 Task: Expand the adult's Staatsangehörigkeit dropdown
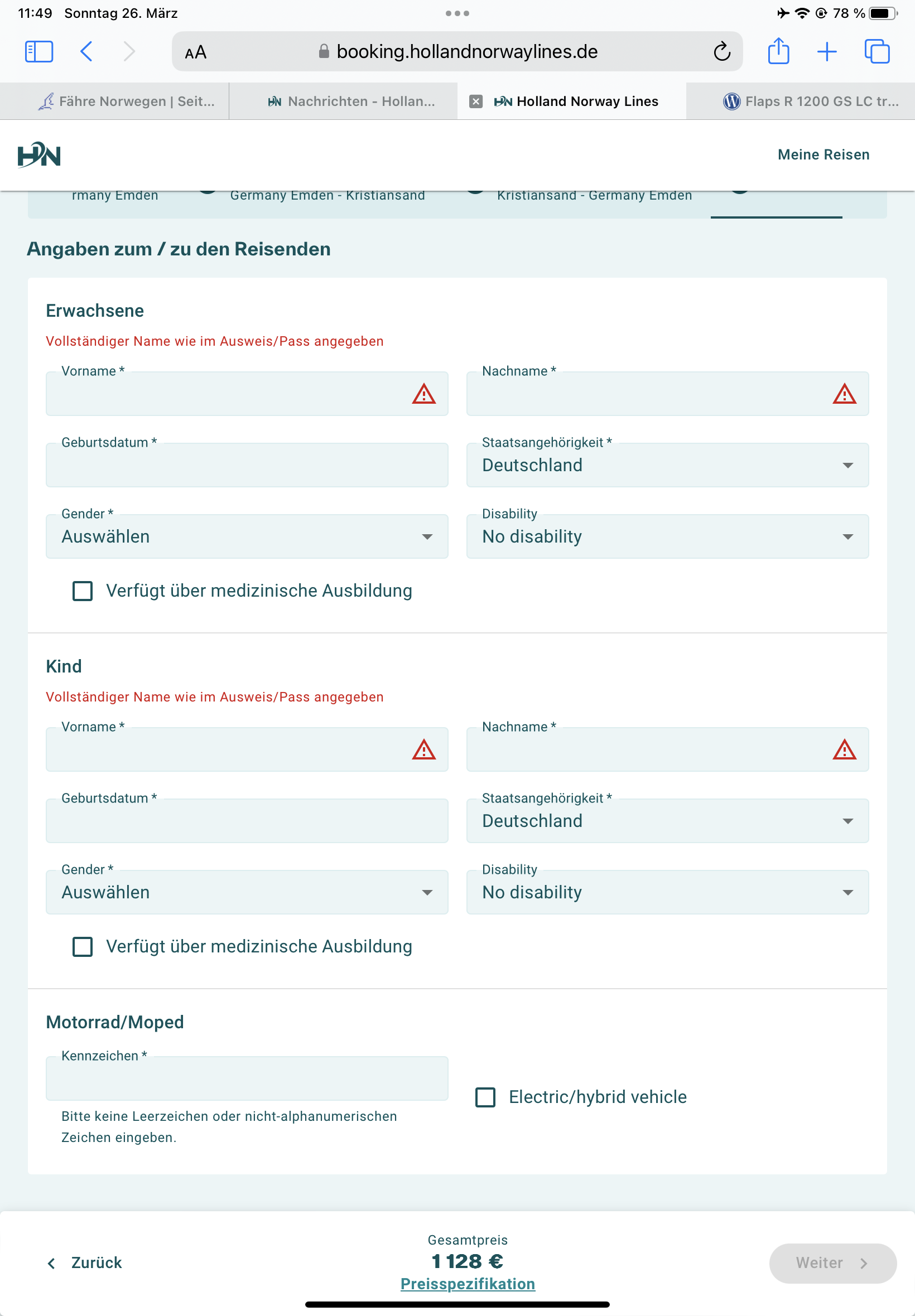point(667,465)
